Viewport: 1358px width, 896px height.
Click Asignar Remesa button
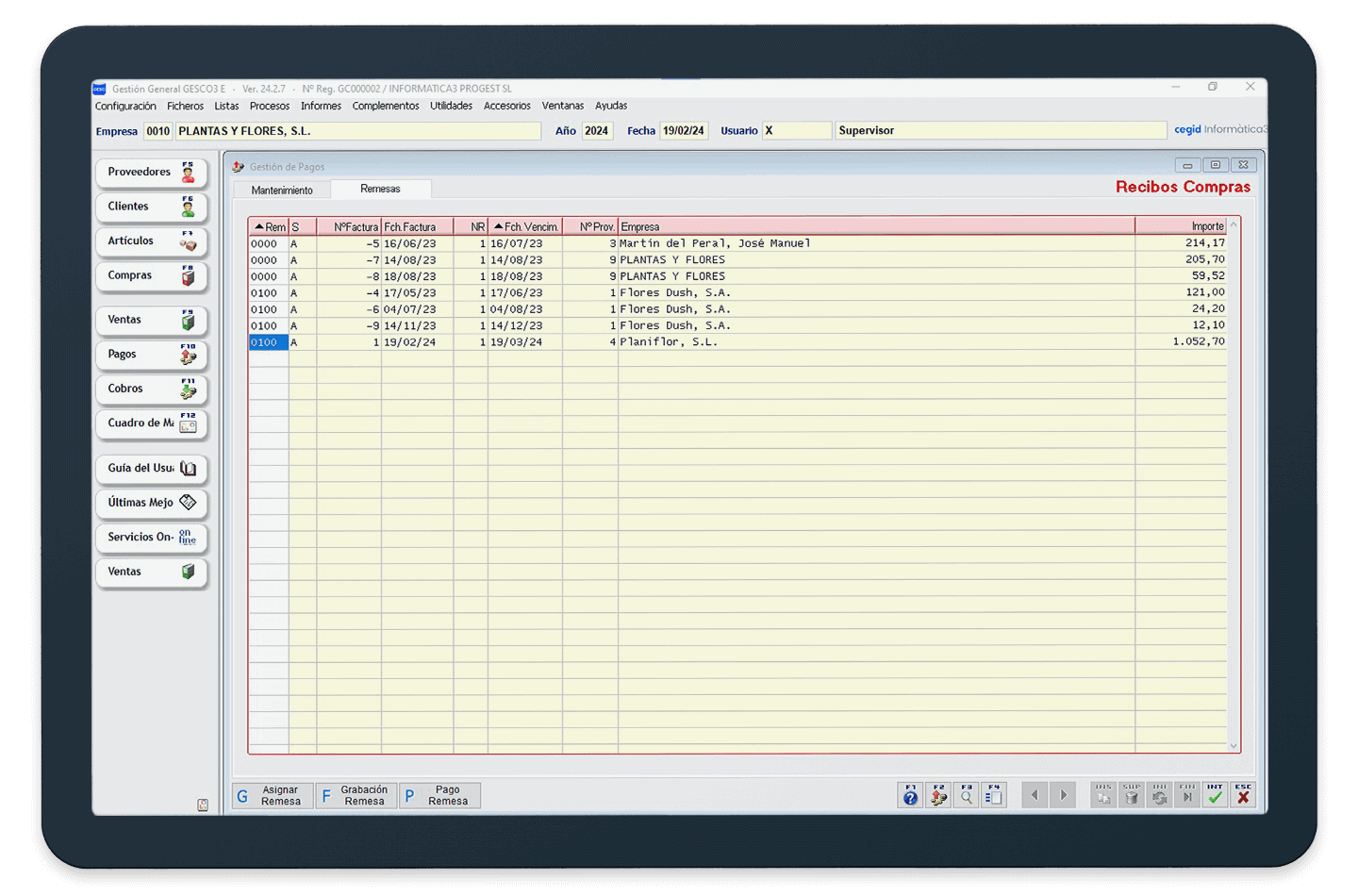273,796
